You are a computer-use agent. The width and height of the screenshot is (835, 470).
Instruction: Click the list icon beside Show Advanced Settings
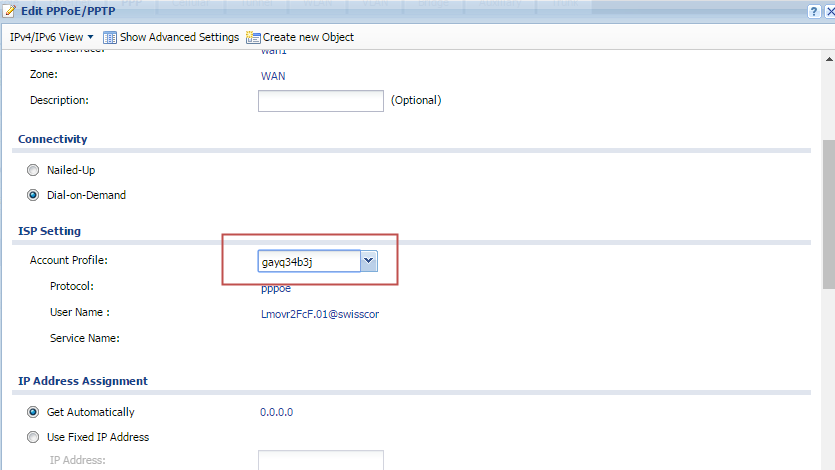coord(110,37)
